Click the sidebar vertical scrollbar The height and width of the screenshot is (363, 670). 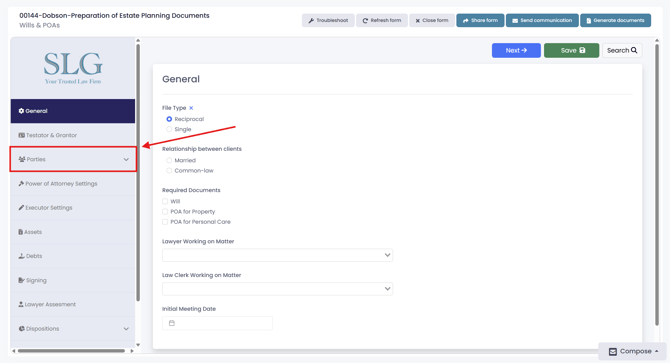point(138,173)
